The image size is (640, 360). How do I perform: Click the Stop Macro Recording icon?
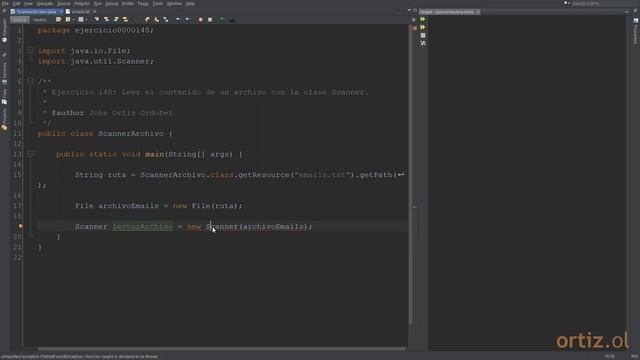click(x=210, y=20)
